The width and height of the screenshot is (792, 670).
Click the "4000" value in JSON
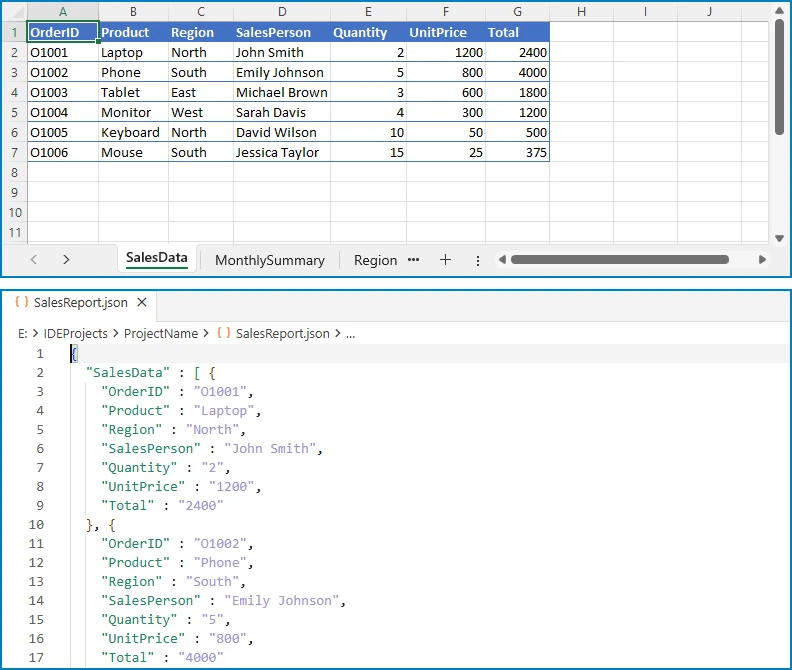(x=201, y=658)
